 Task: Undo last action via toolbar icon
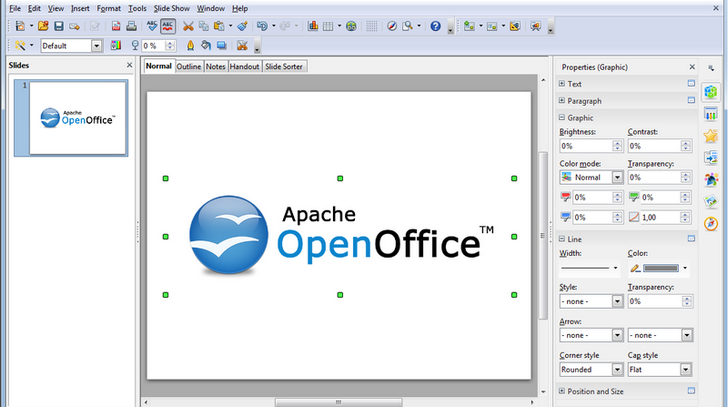262,26
